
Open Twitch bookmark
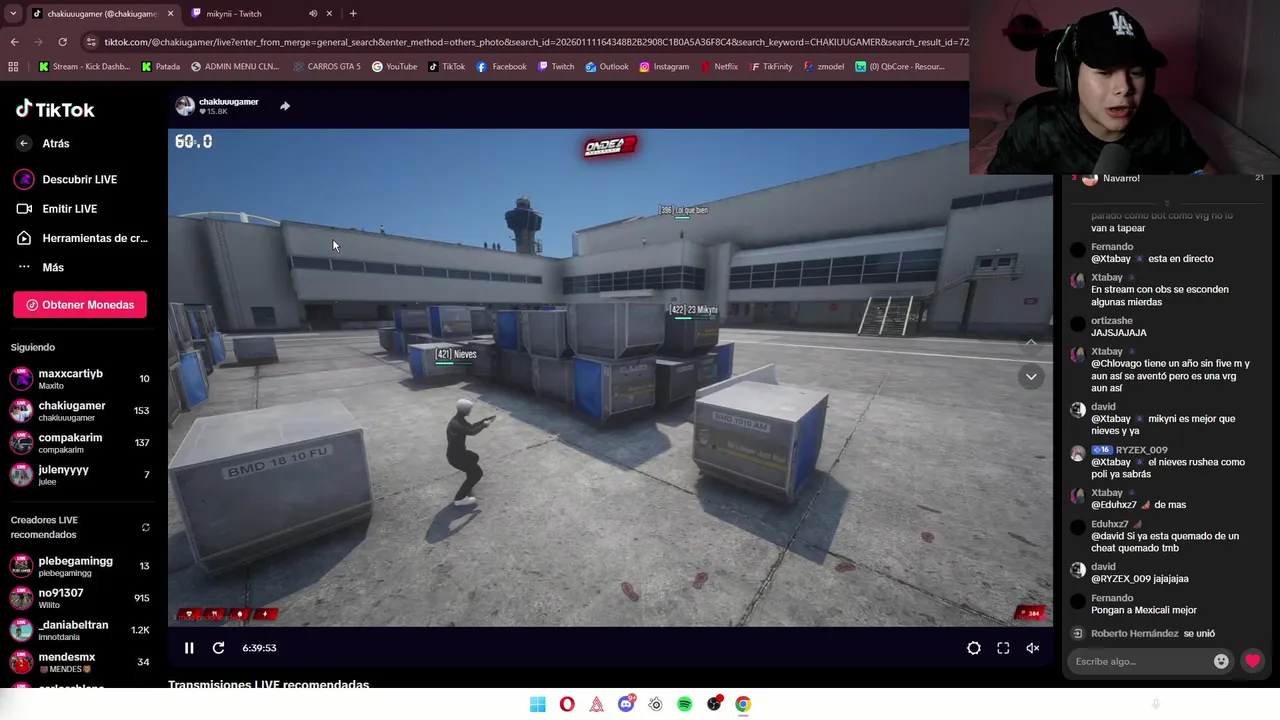coord(556,67)
